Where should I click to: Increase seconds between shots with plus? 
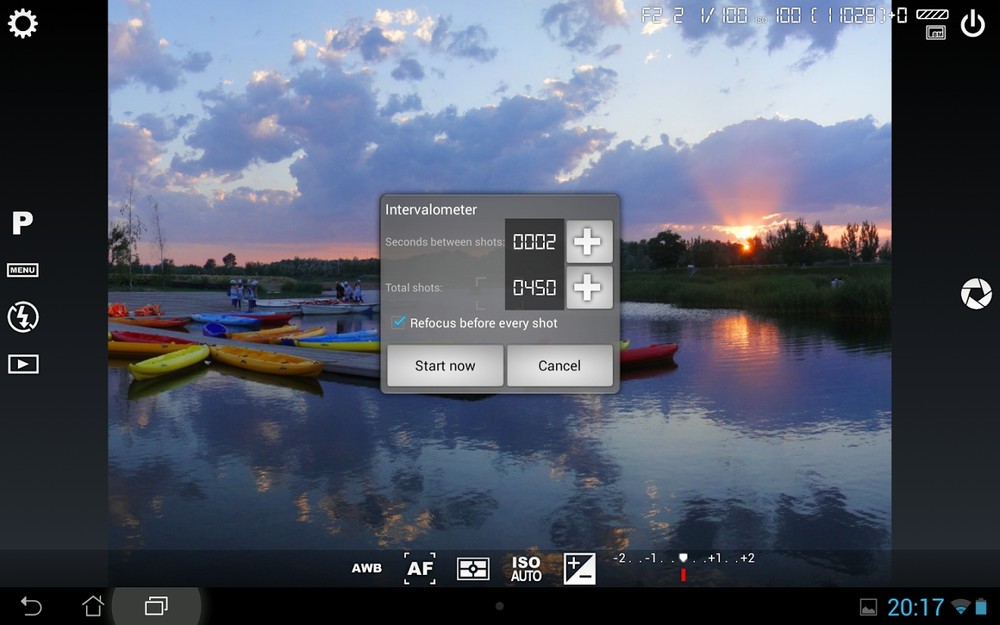tap(589, 242)
